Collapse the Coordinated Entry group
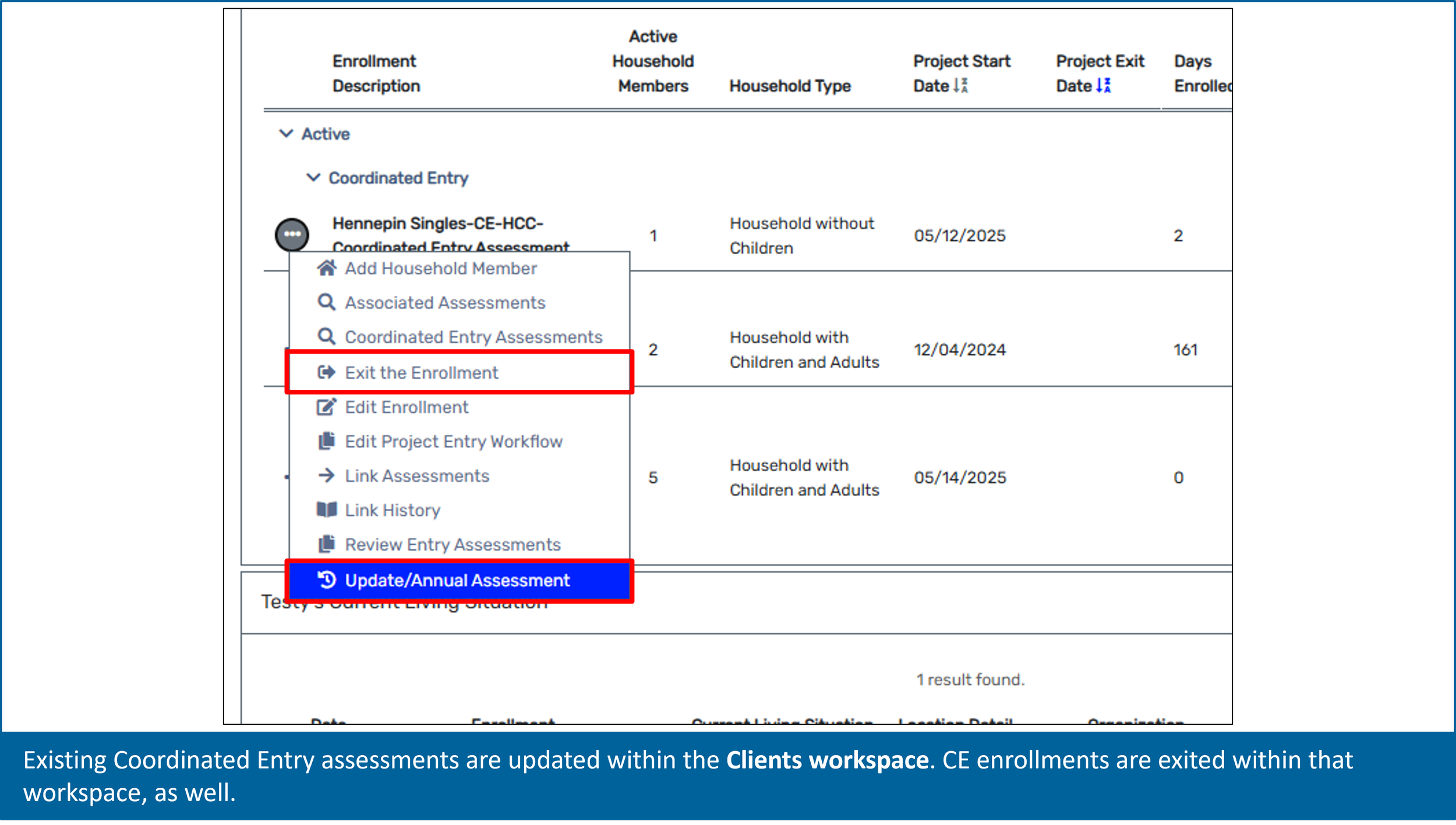 pos(315,178)
